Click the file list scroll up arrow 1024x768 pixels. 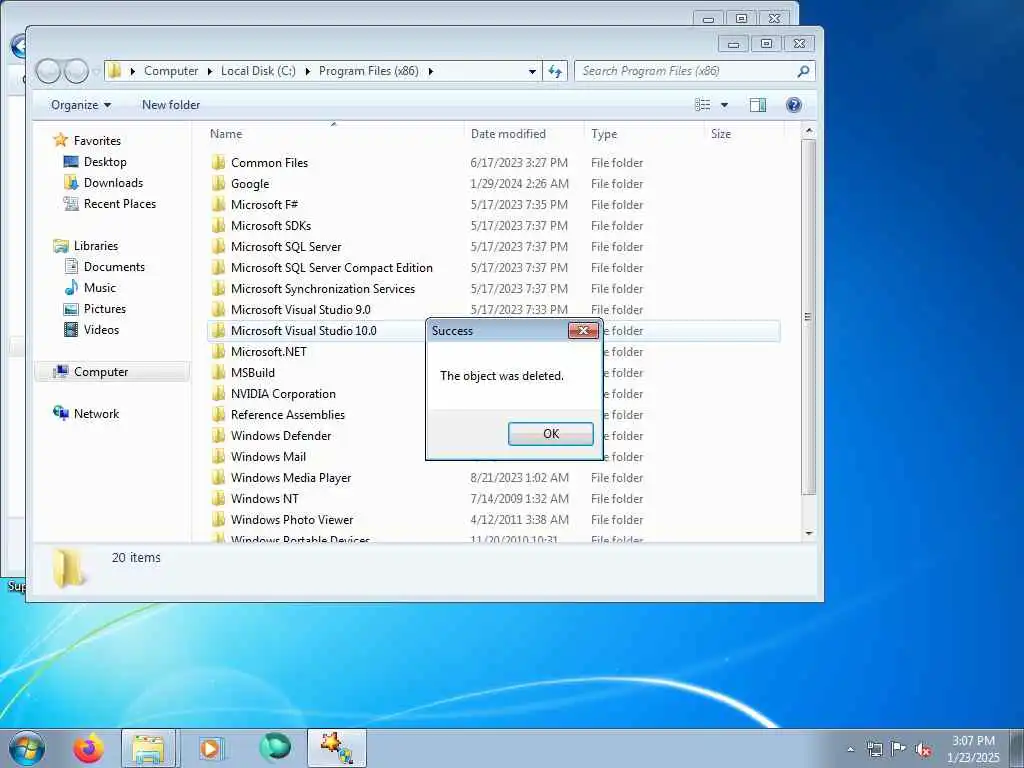[x=809, y=131]
